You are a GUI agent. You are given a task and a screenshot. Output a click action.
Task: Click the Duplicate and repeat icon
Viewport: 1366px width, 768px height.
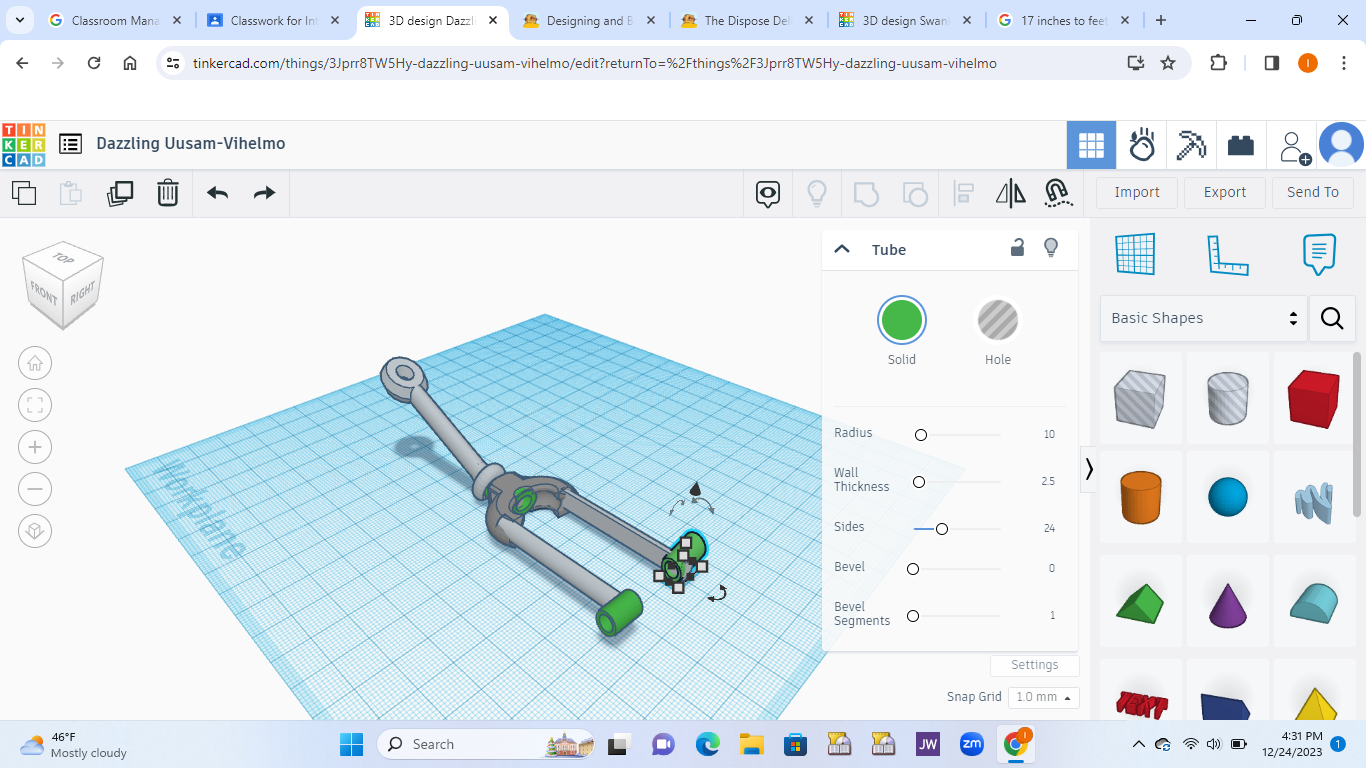(x=120, y=193)
